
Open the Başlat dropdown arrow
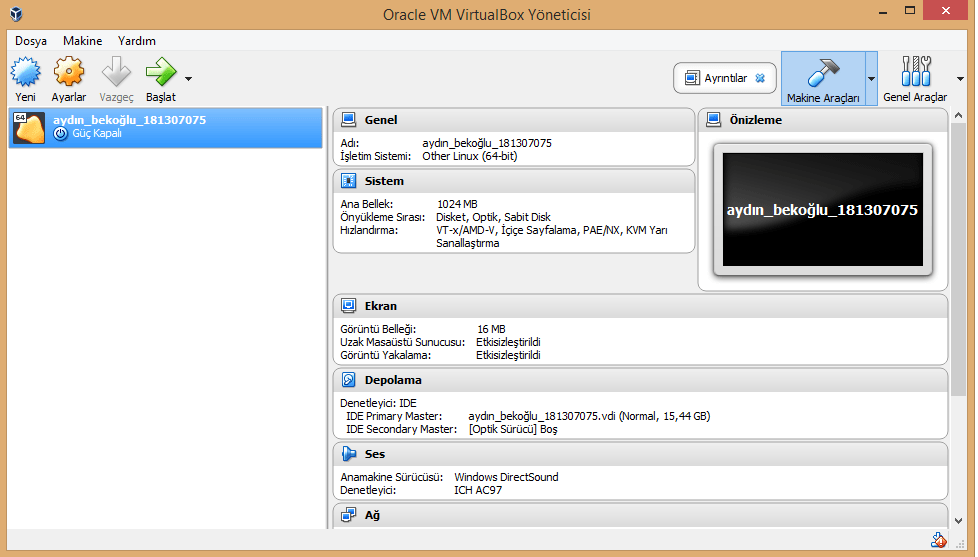pyautogui.click(x=188, y=79)
